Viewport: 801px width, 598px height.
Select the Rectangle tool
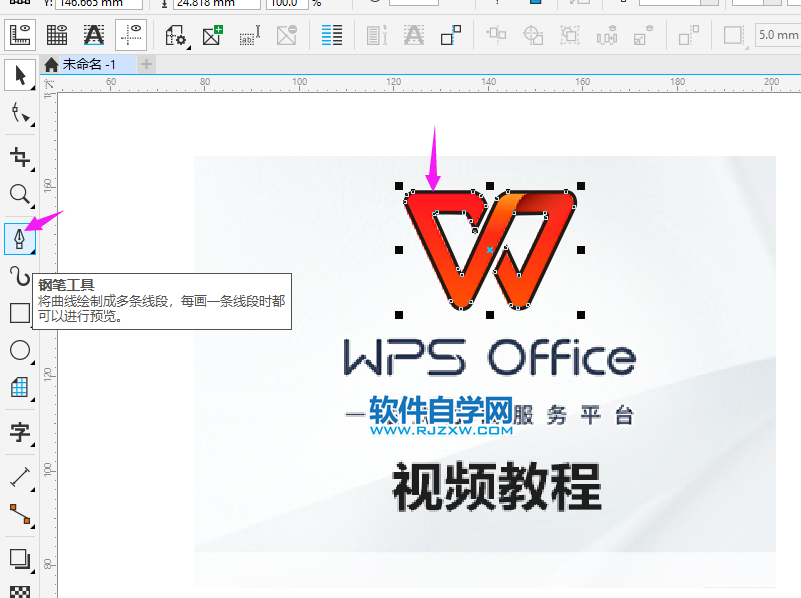20,313
